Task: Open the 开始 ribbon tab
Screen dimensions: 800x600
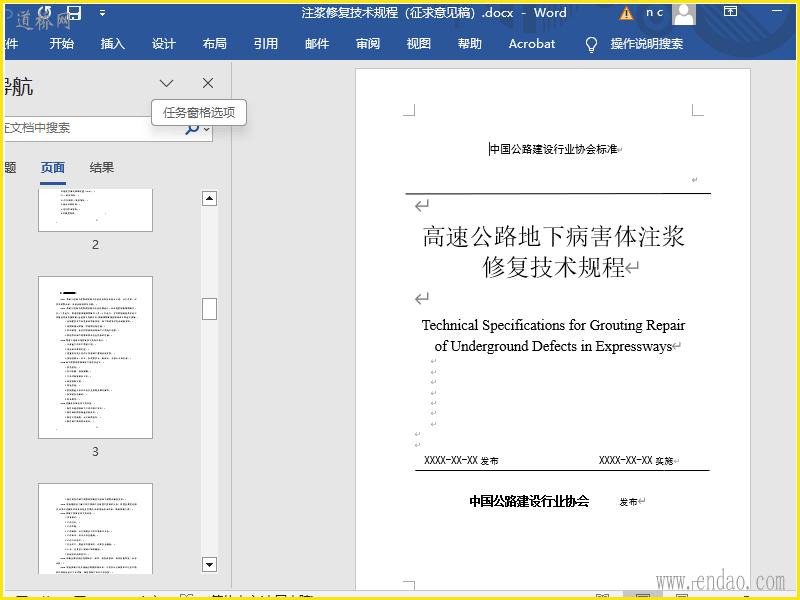Action: click(62, 44)
